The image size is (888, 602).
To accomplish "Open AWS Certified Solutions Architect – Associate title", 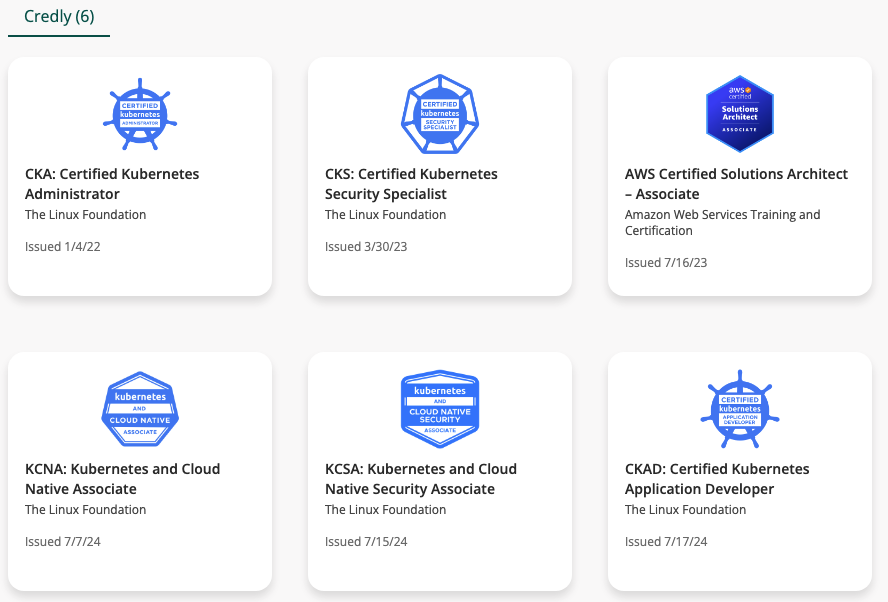I will point(736,183).
